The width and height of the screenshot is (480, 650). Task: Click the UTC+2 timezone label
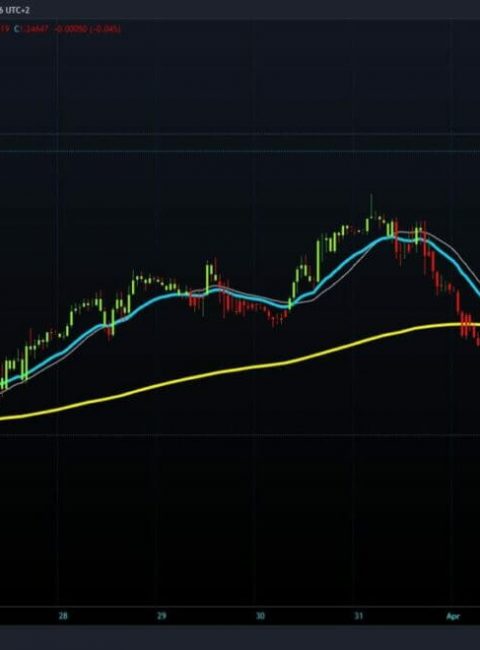click(18, 10)
